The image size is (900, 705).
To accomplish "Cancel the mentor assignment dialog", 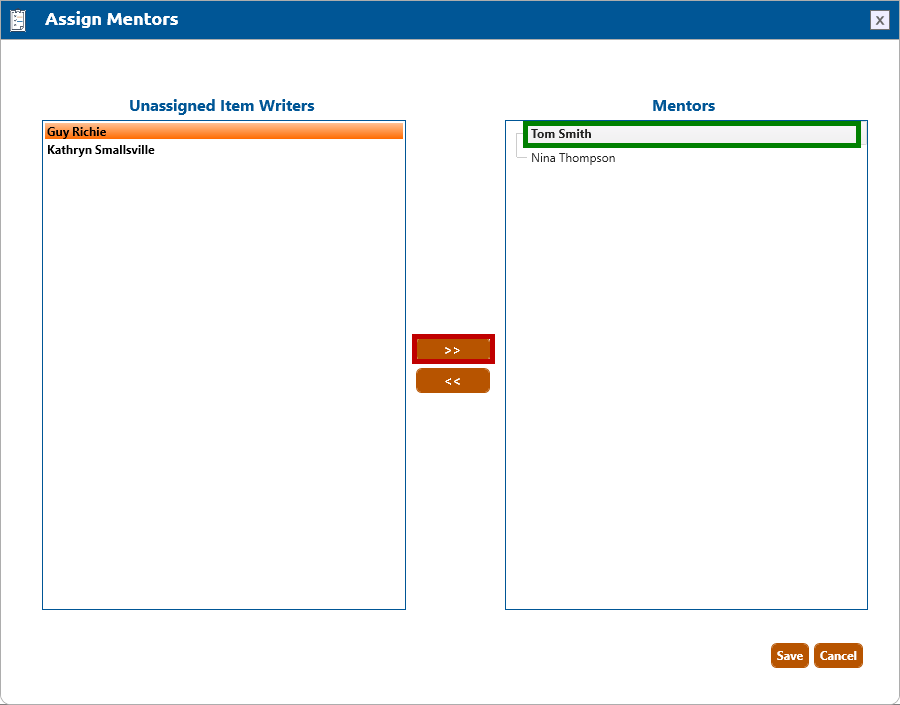I will tap(838, 656).
